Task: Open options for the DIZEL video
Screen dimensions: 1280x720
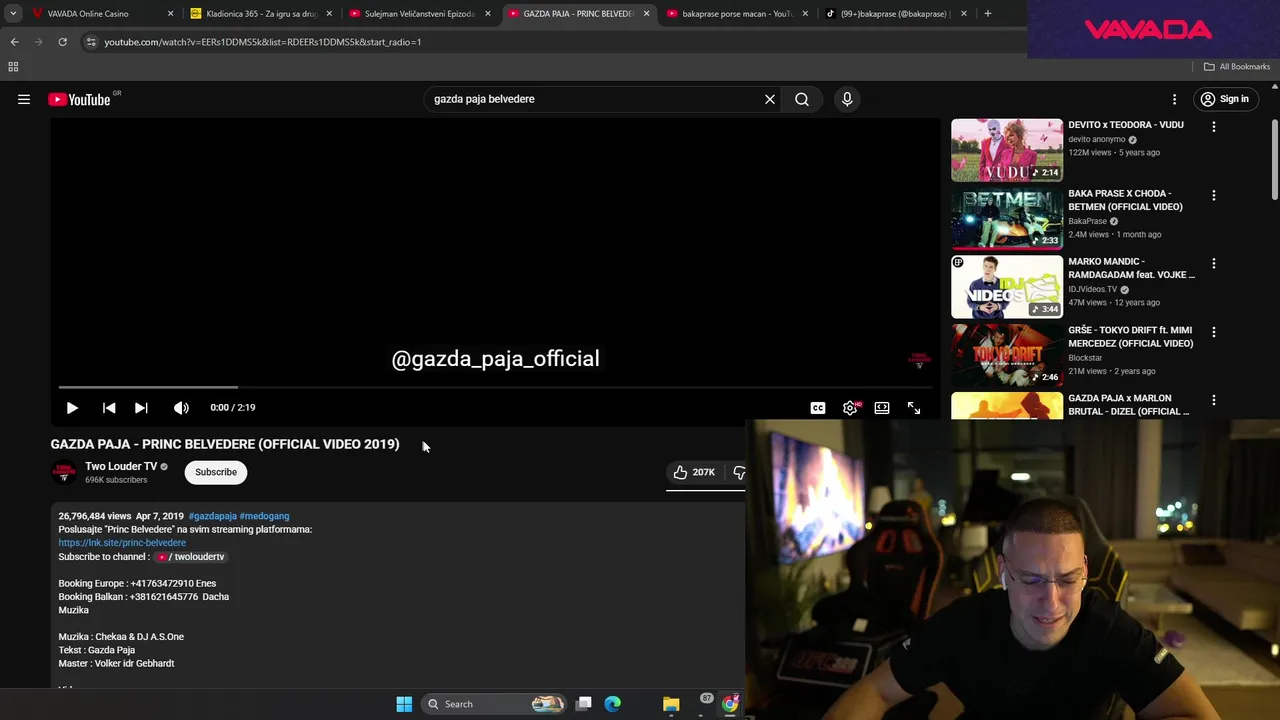Action: (x=1214, y=400)
